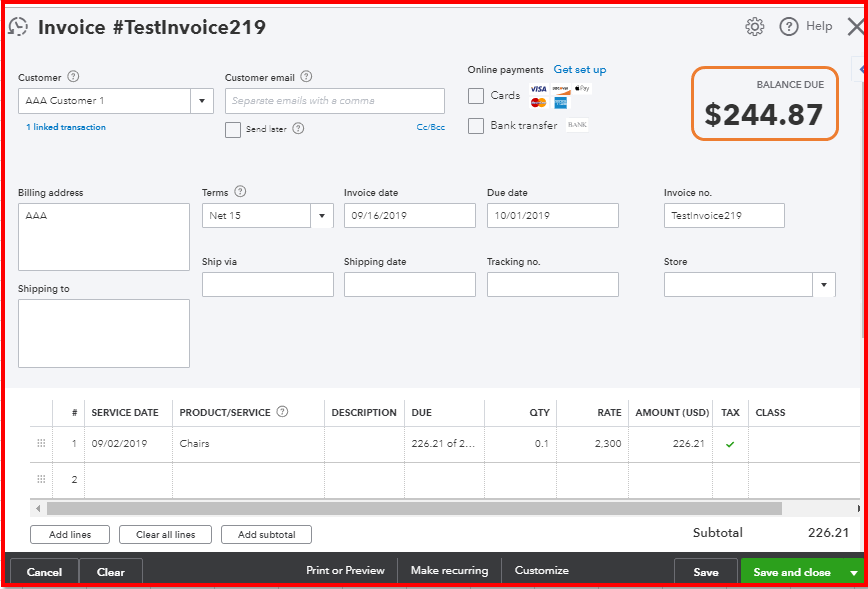Open the Customer dropdown arrow
The width and height of the screenshot is (868, 589).
(202, 101)
